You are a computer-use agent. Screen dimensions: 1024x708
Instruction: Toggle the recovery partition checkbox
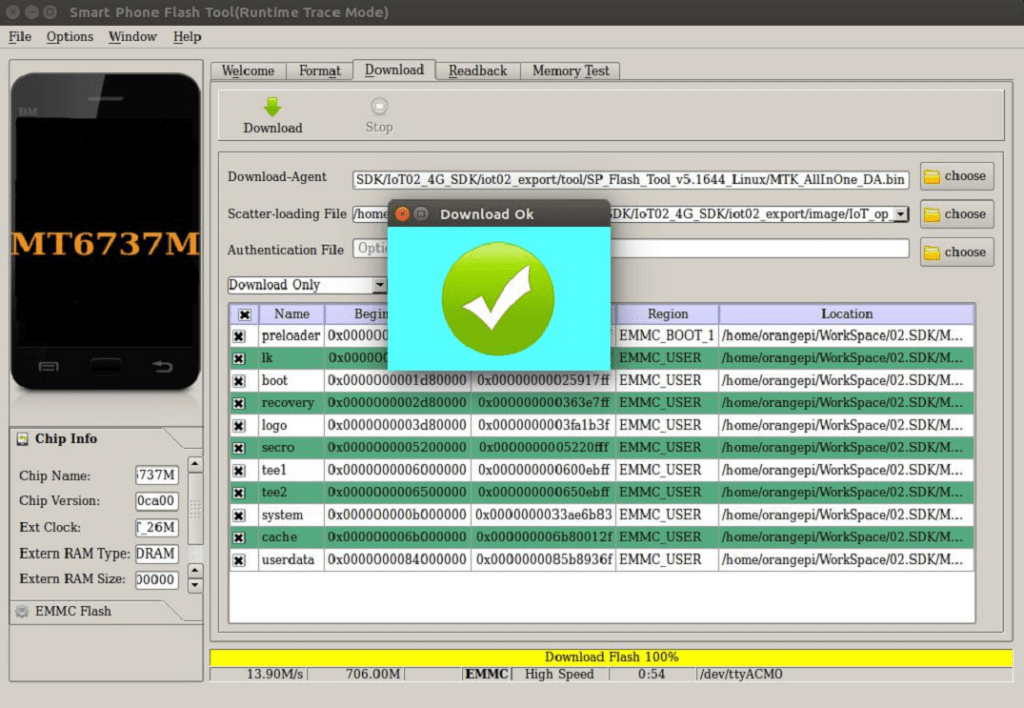pyautogui.click(x=239, y=403)
